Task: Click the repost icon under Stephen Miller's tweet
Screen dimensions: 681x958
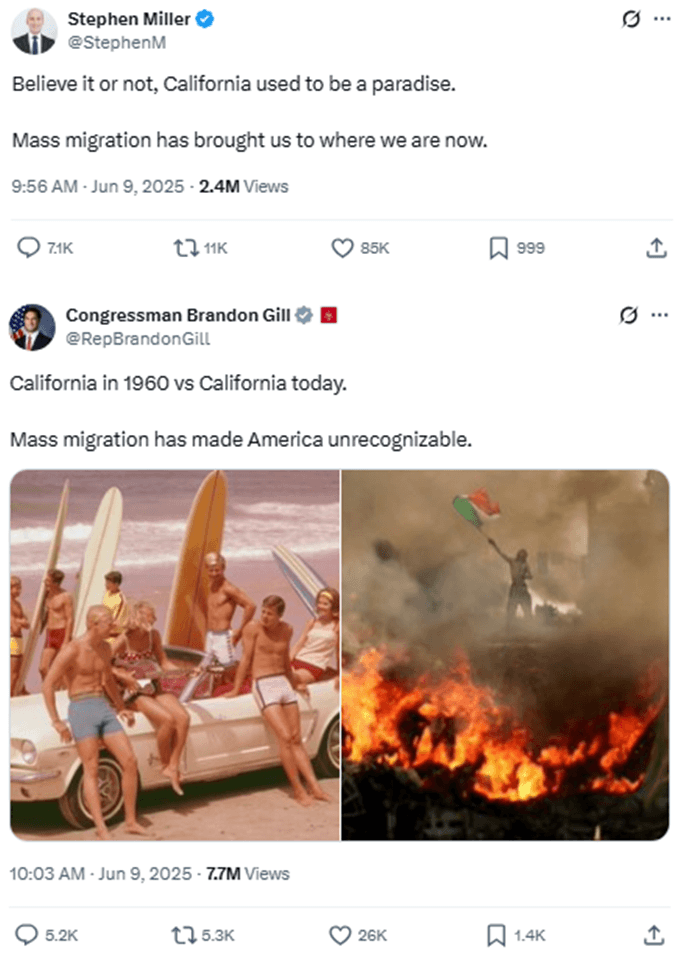Action: 188,247
